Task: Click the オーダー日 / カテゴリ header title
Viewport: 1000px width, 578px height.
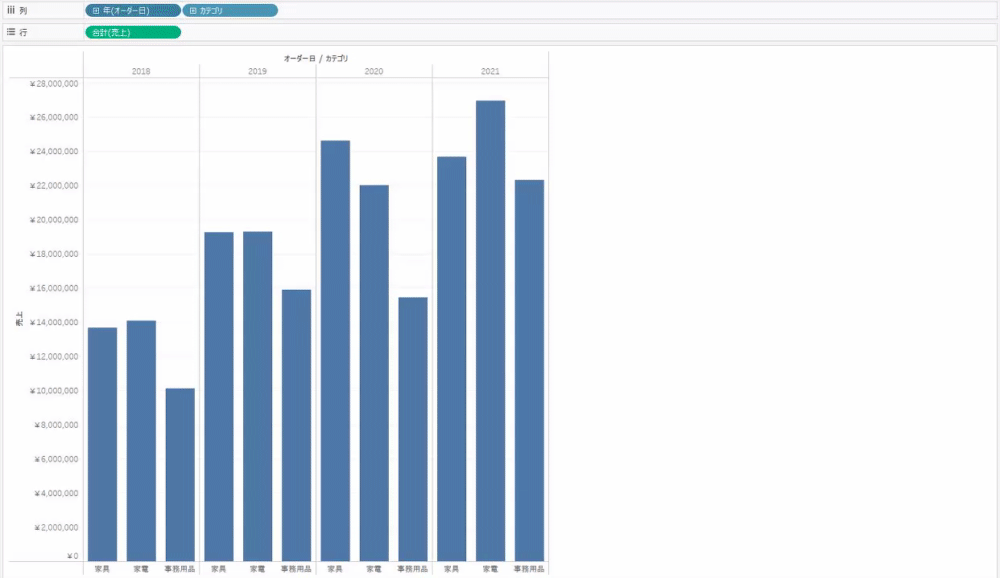Action: (x=316, y=59)
